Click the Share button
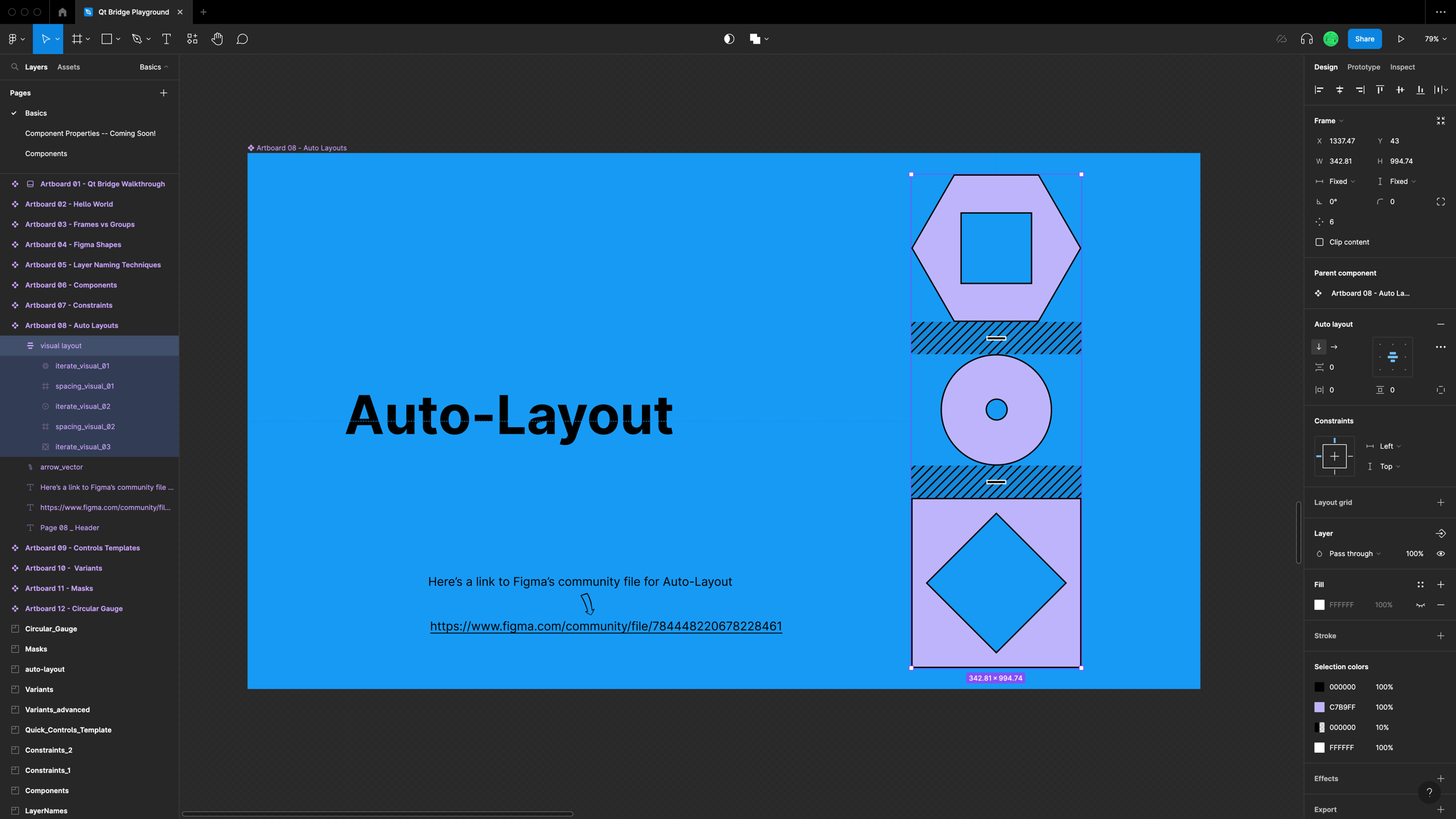 tap(1364, 39)
